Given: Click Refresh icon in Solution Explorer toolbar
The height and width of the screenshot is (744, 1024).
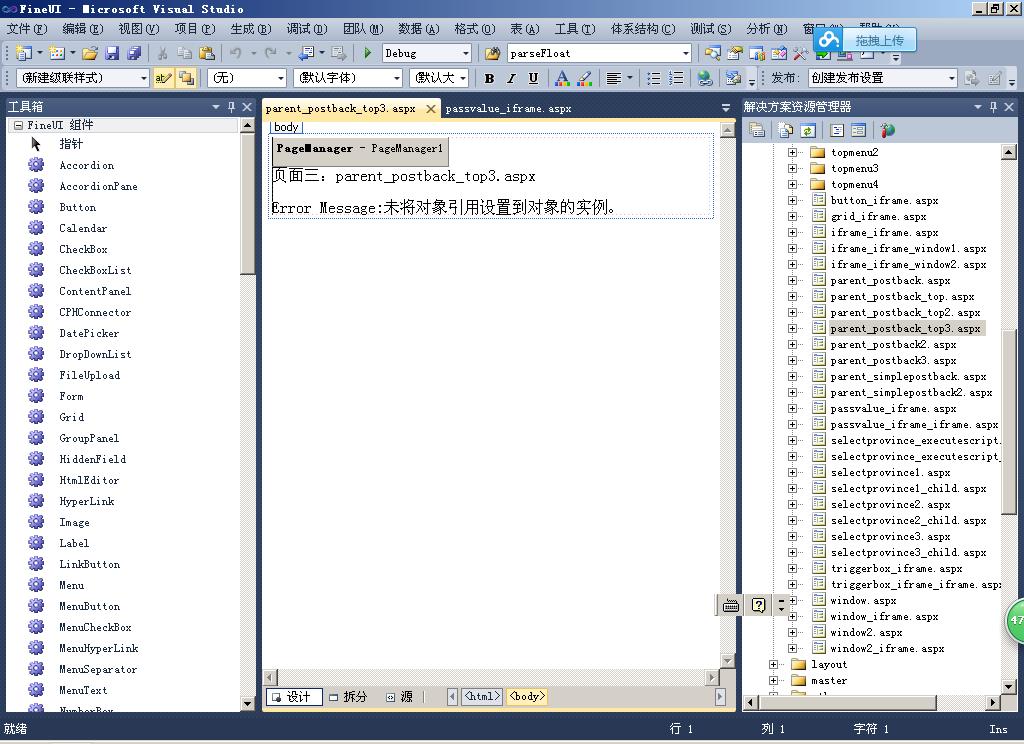Looking at the screenshot, I should click(807, 130).
